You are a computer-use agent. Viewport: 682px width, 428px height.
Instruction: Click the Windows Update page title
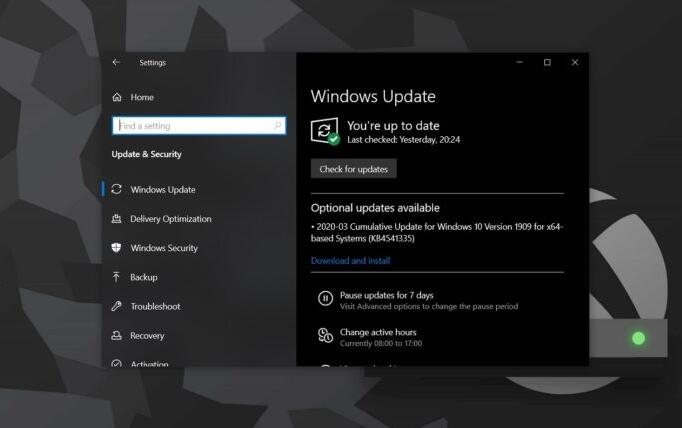373,96
